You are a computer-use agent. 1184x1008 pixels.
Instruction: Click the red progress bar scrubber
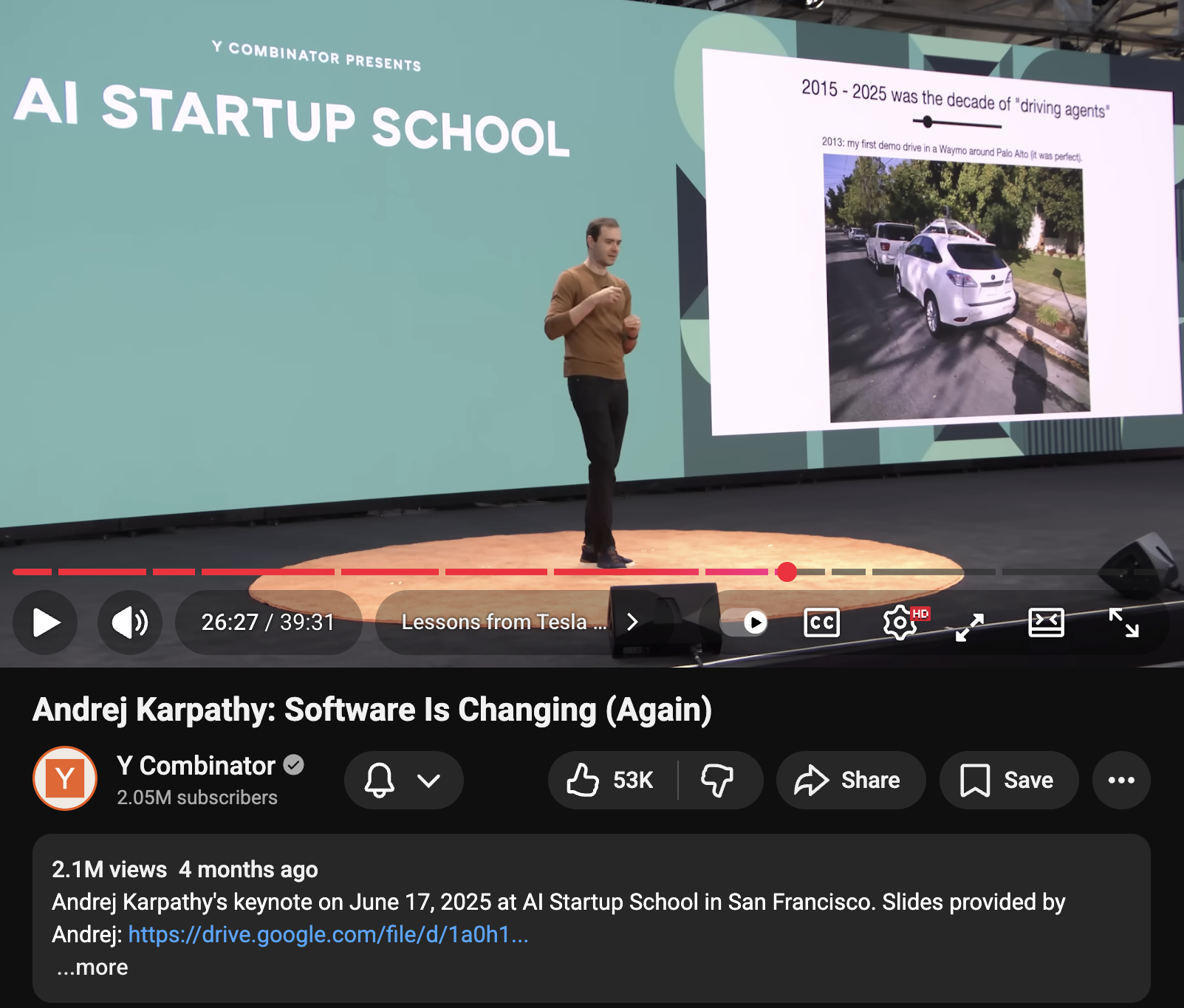pos(787,572)
